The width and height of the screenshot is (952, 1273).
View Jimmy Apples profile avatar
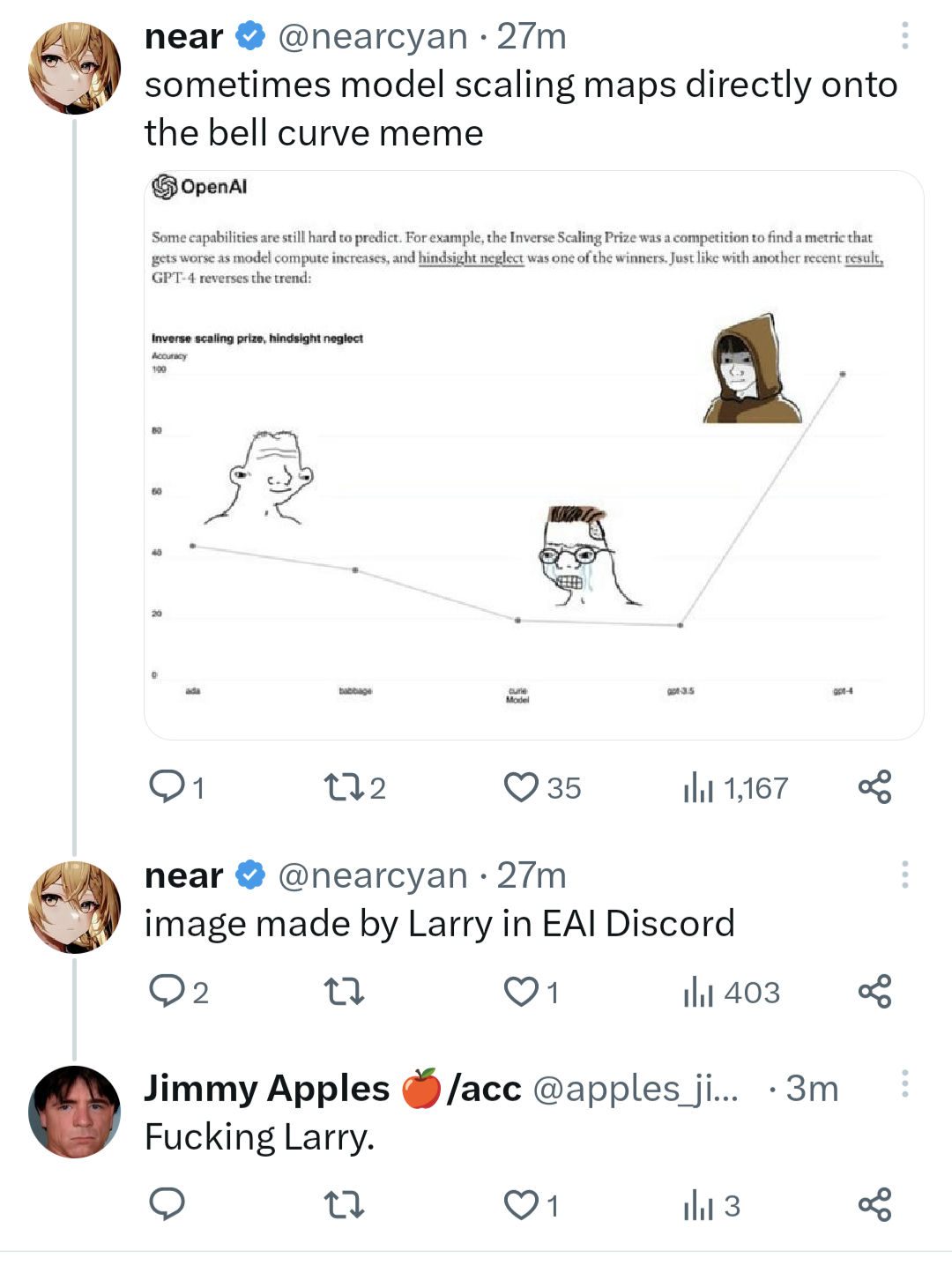[x=74, y=1111]
